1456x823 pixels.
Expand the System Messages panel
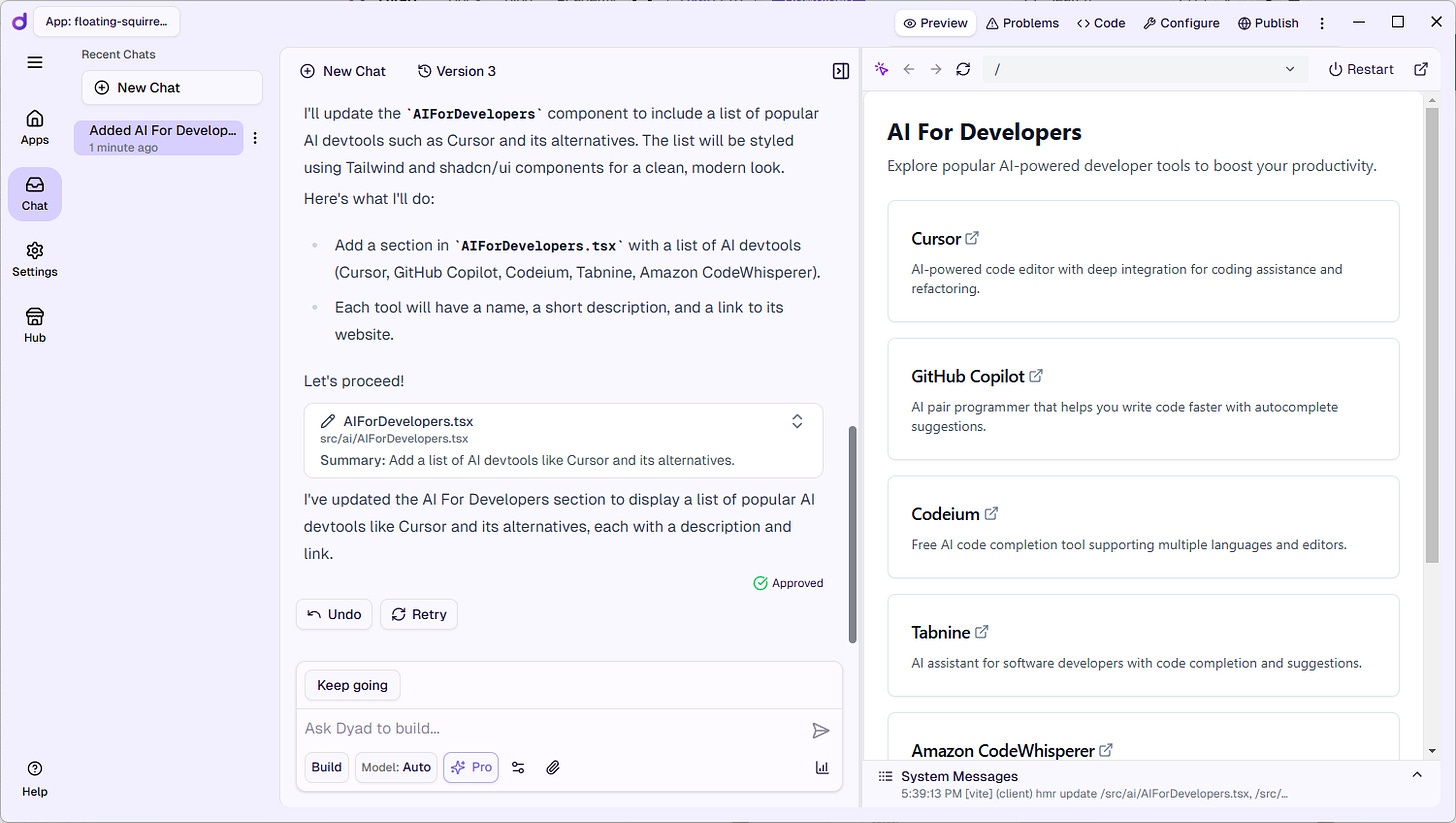(1417, 775)
